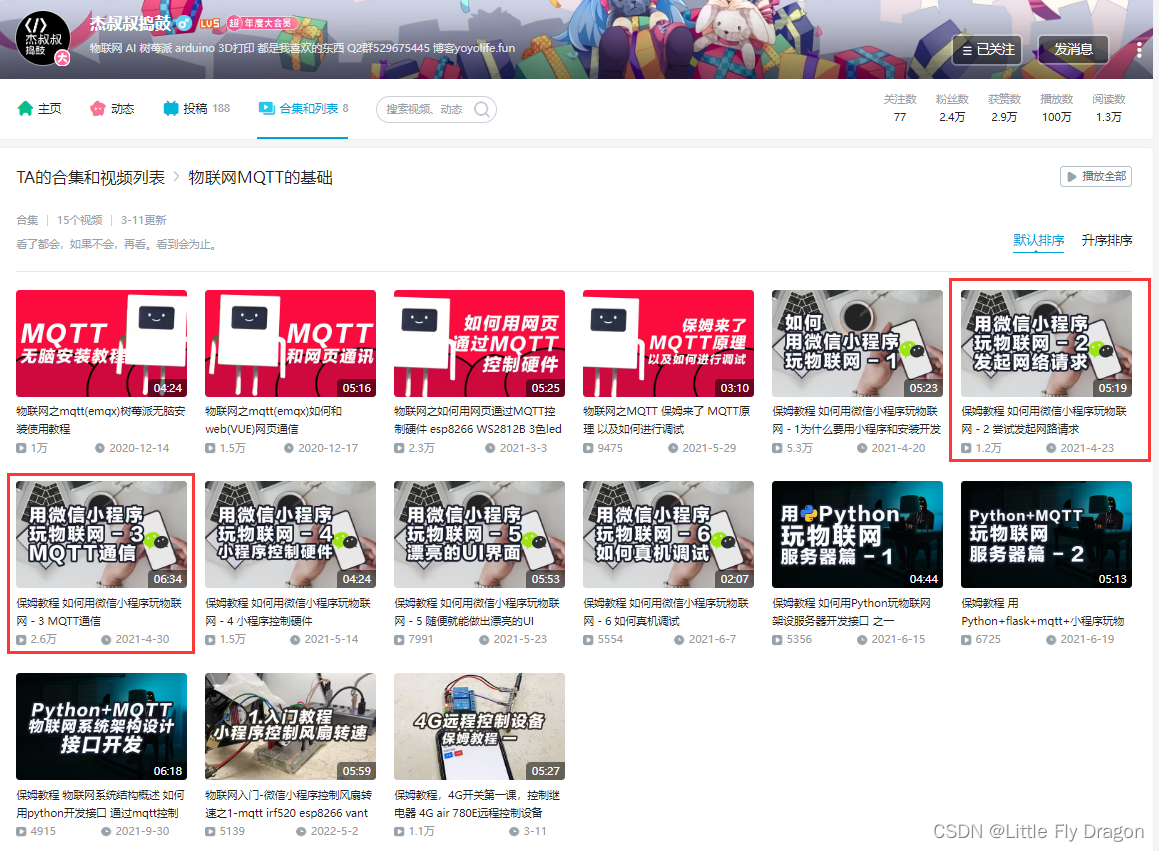Click title 玩物联网-1 为什么要用小程序和安装开发

(x=857, y=420)
